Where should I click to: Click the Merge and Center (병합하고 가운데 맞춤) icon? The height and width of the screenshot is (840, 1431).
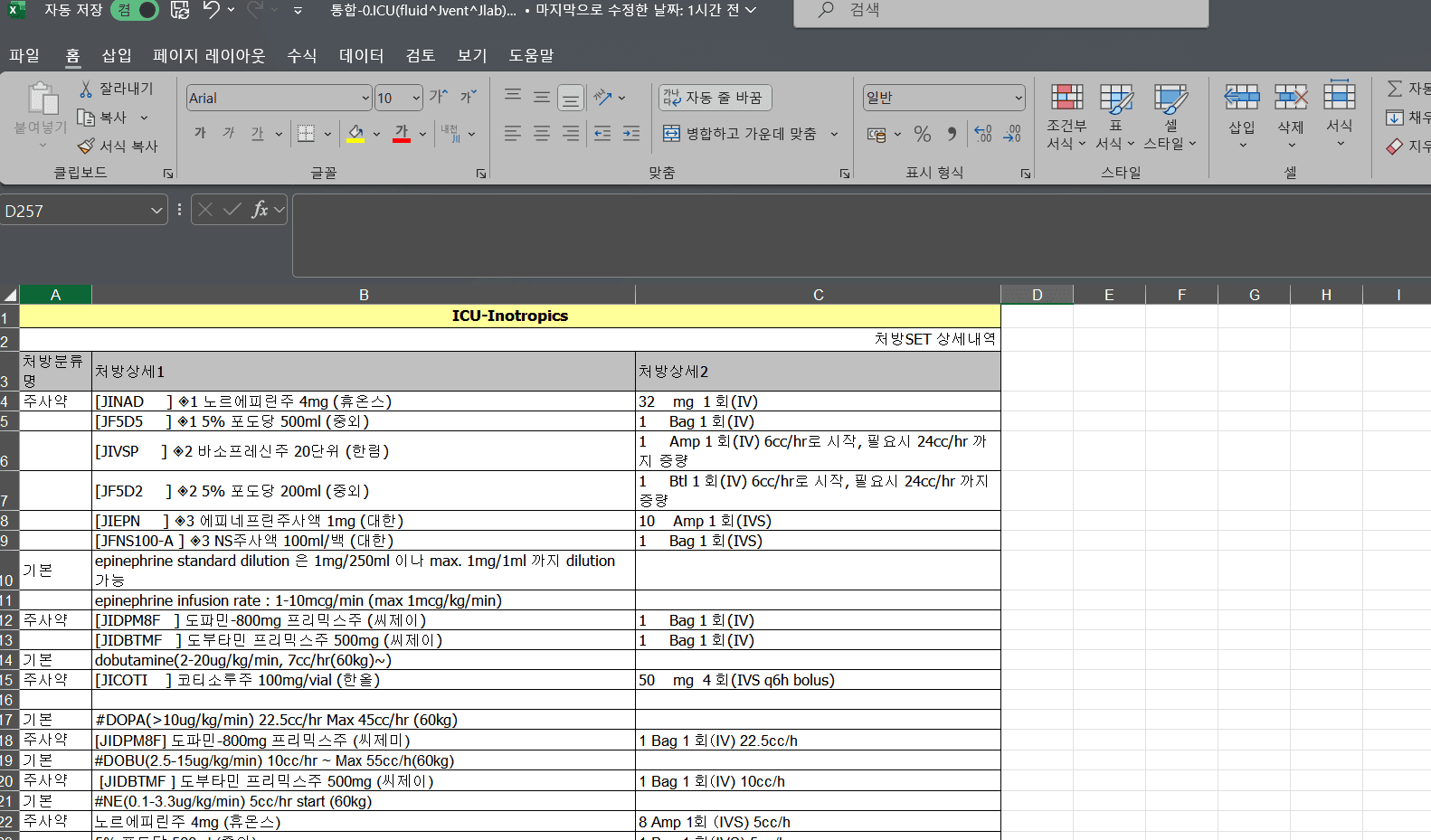coord(671,134)
